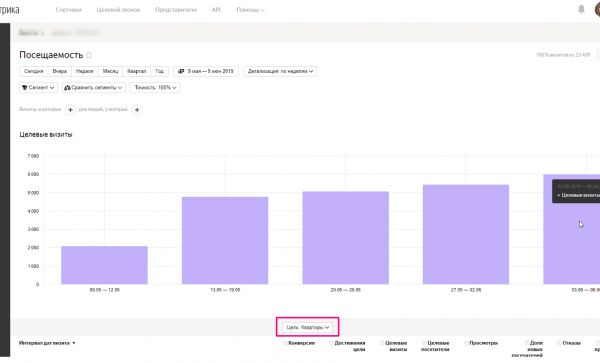Screen dimensions: 600x363
Task: Toggle the Конверсия metric checkbox
Action: pyautogui.click(x=285, y=343)
